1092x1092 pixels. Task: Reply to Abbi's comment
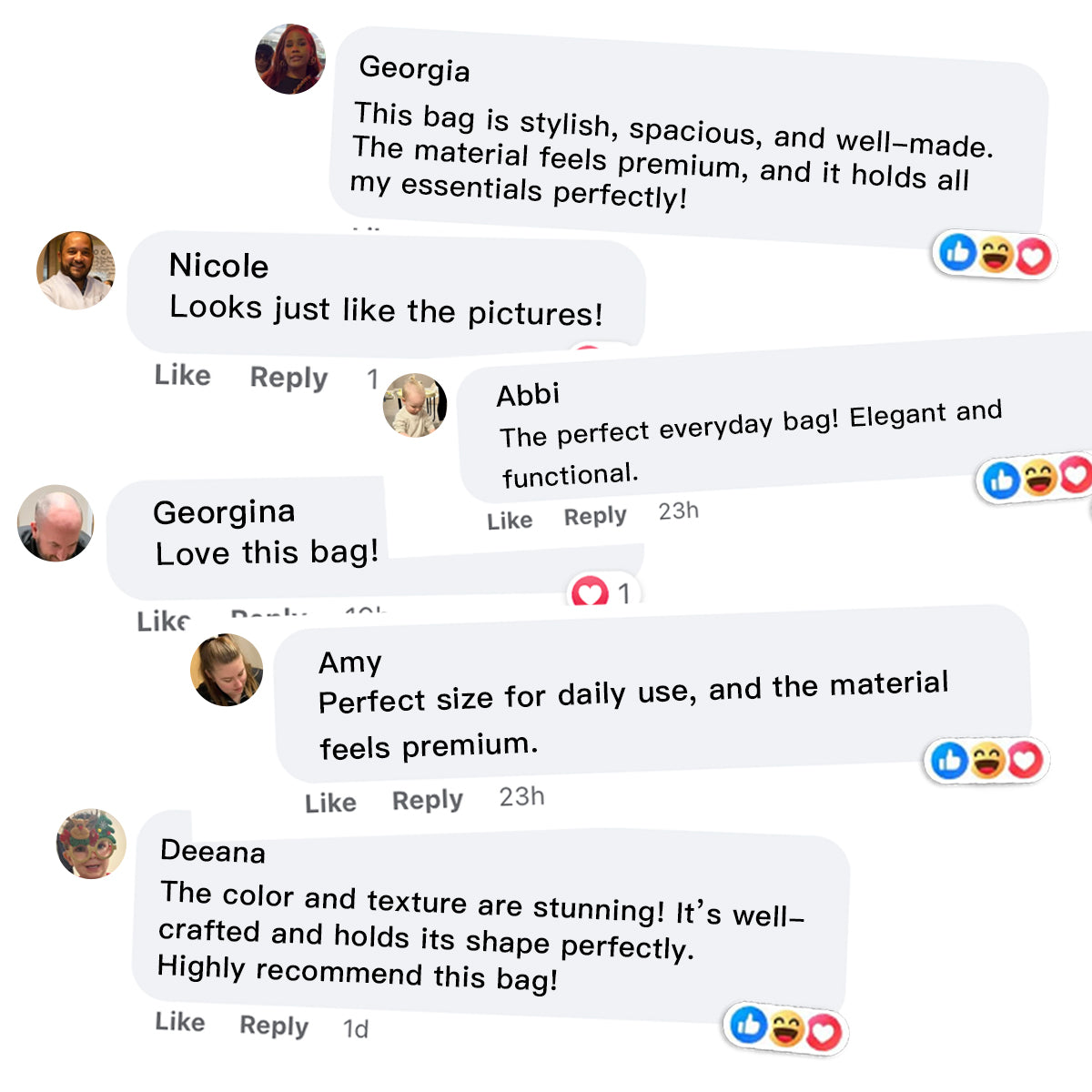coord(595,516)
